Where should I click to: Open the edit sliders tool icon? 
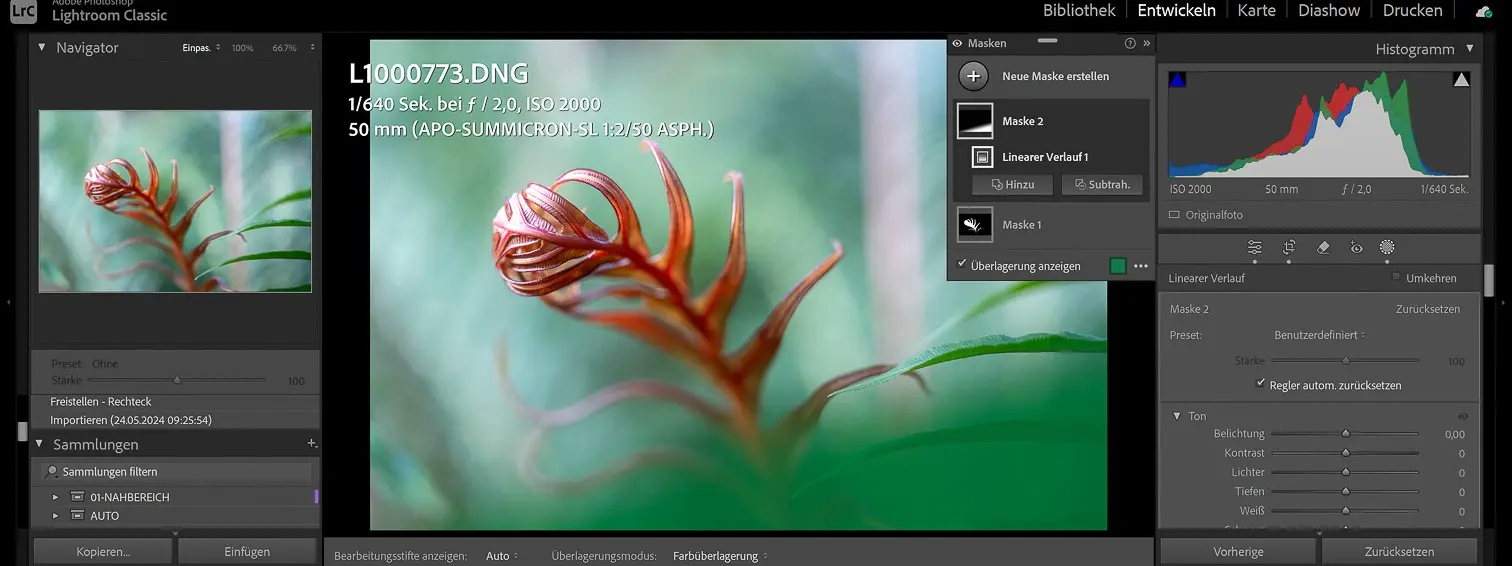pos(1254,247)
